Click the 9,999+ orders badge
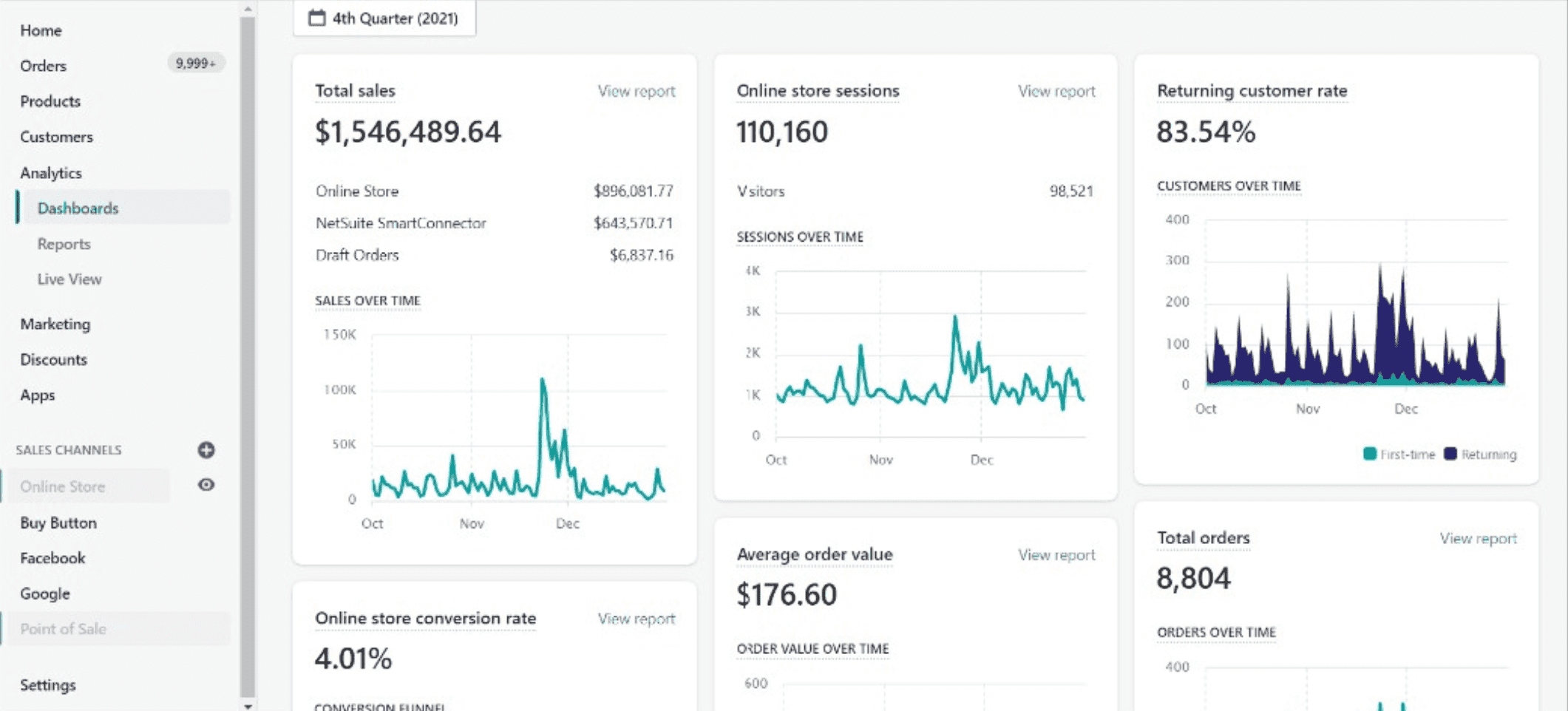The width and height of the screenshot is (1568, 711). 196,64
